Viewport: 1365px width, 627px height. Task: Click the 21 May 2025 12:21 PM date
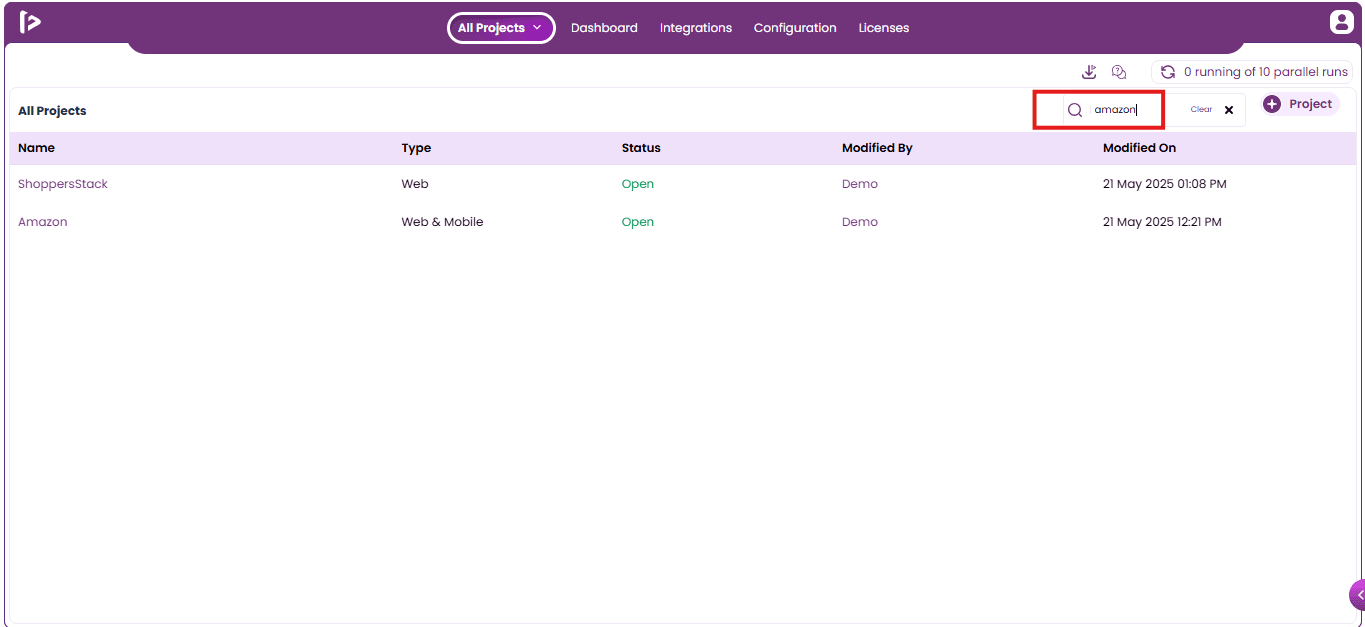(1162, 222)
